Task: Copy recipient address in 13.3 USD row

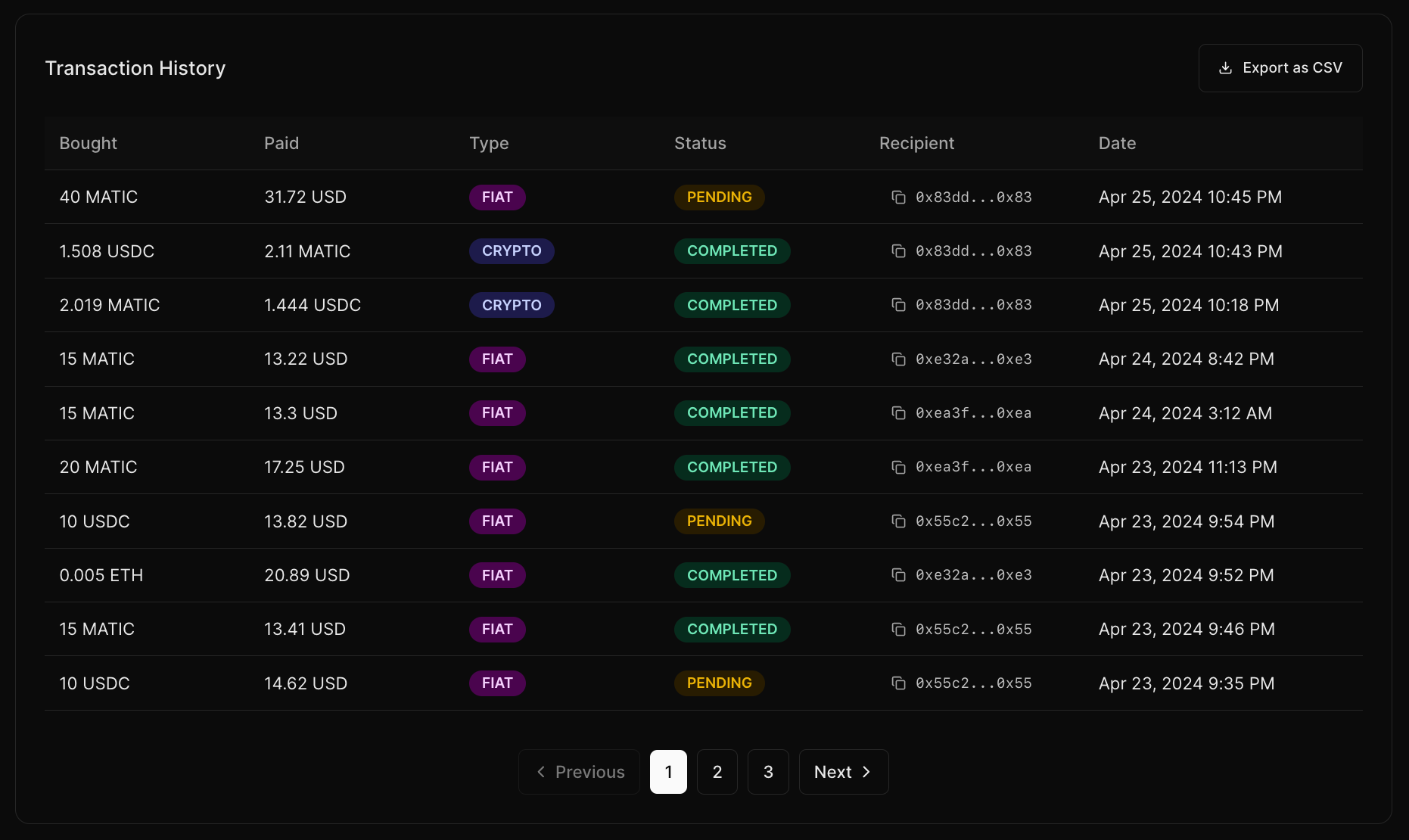Action: tap(898, 413)
